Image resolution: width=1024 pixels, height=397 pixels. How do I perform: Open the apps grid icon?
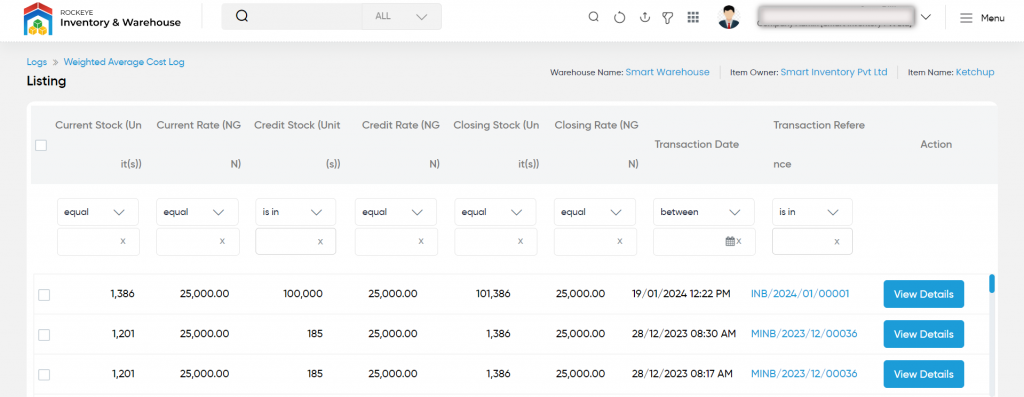[x=694, y=17]
